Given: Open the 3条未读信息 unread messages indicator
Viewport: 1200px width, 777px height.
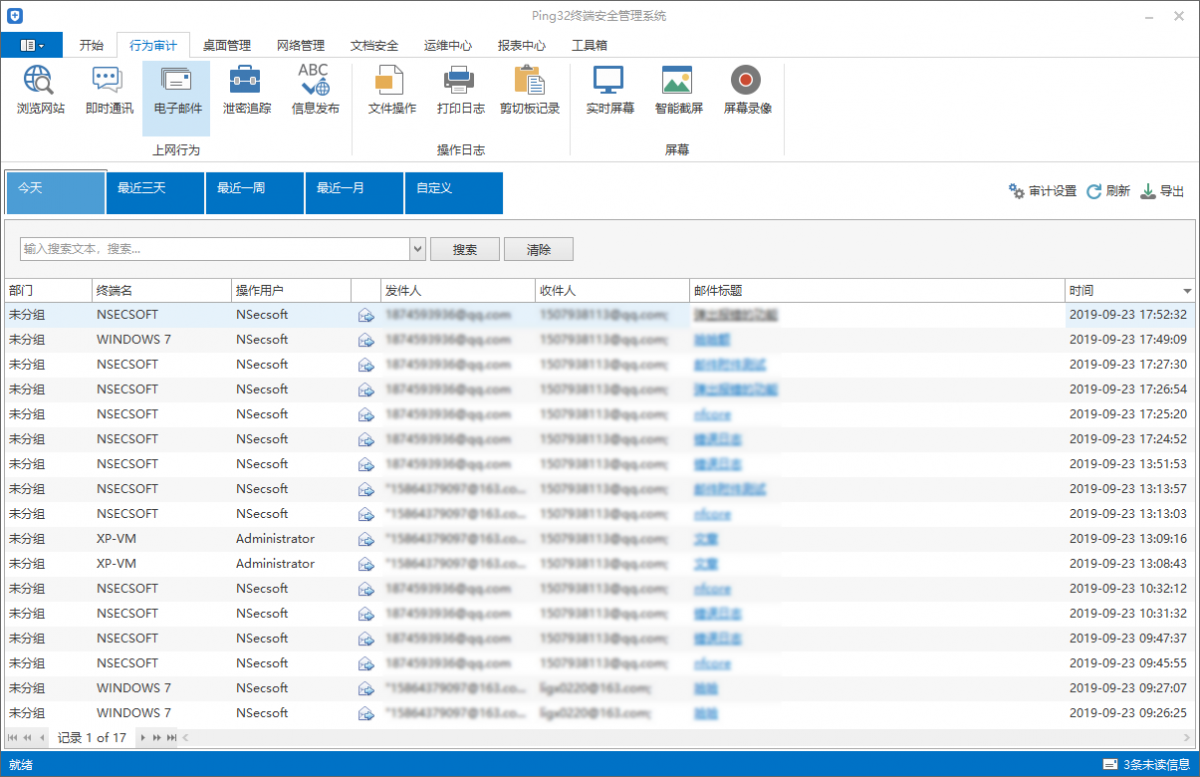Looking at the screenshot, I should coord(1147,765).
